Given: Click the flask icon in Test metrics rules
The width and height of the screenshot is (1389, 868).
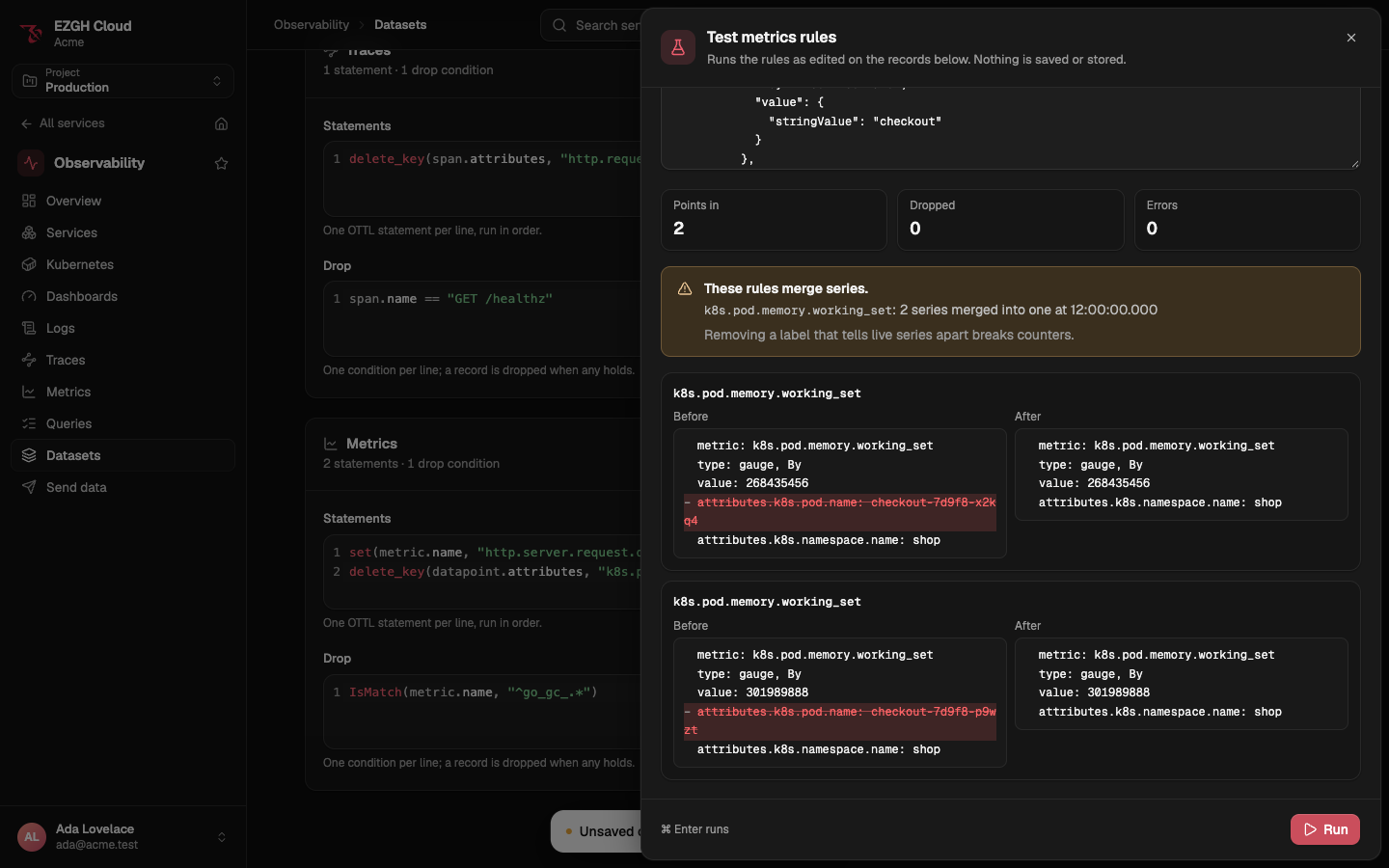Looking at the screenshot, I should pyautogui.click(x=678, y=47).
